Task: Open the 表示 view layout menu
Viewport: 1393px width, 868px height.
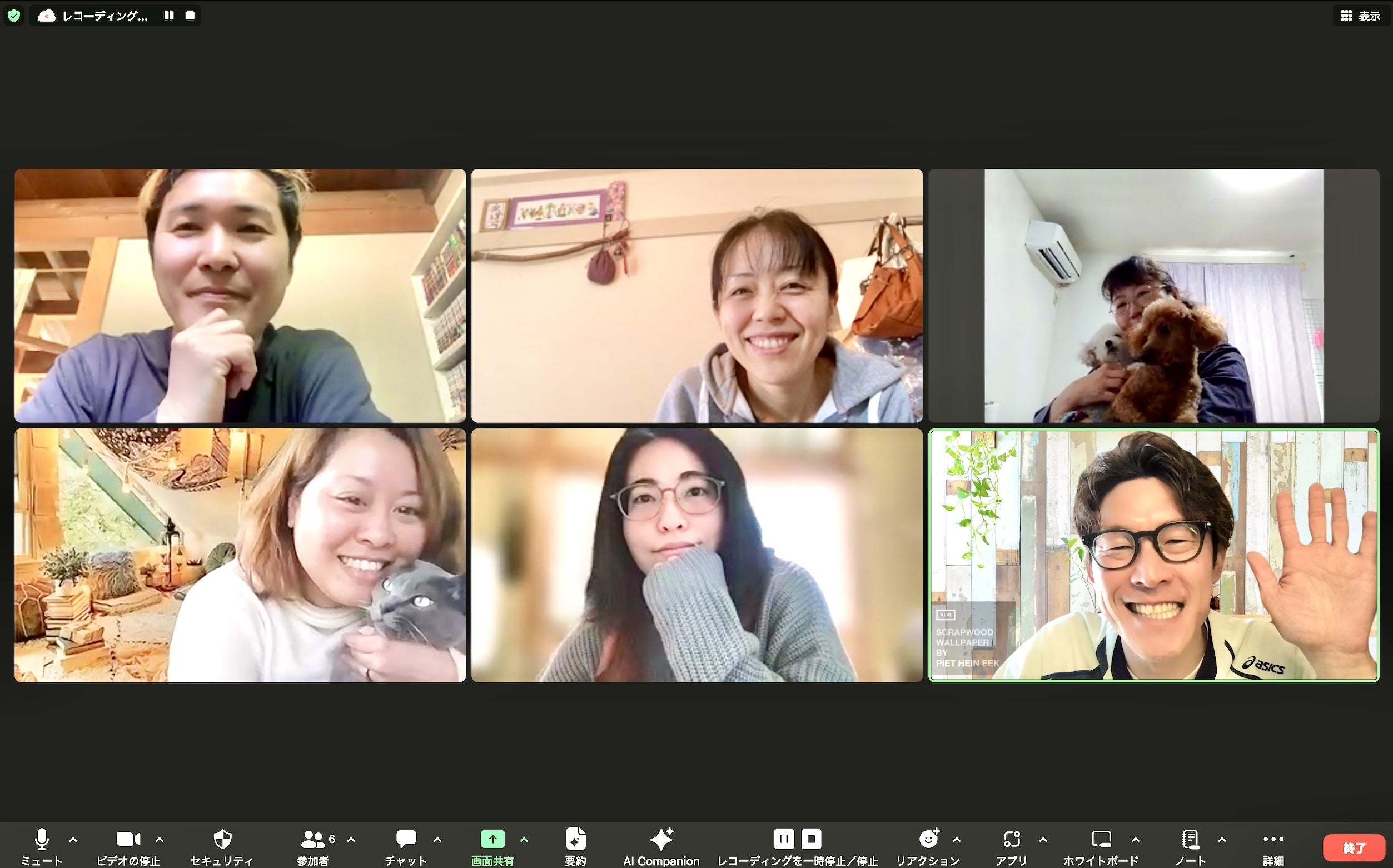Action: [1360, 16]
